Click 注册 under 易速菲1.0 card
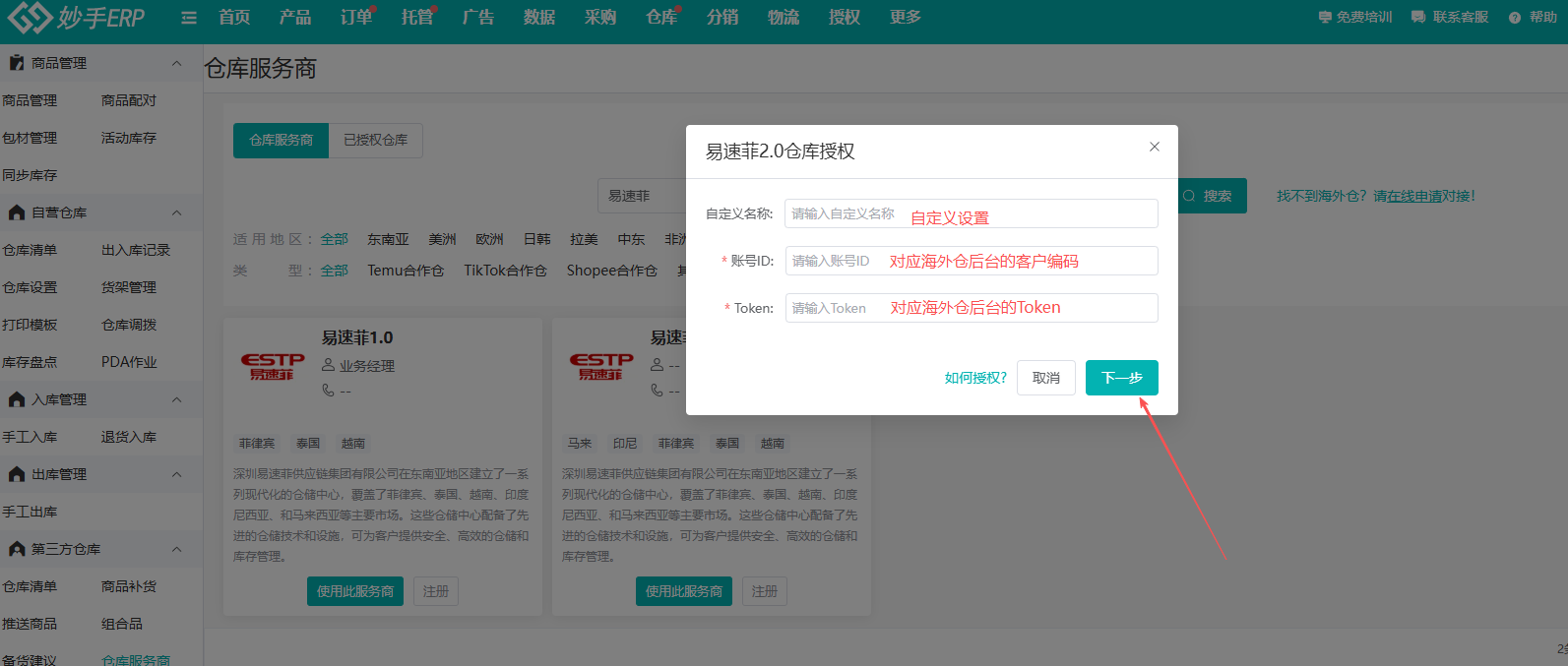 click(x=436, y=591)
